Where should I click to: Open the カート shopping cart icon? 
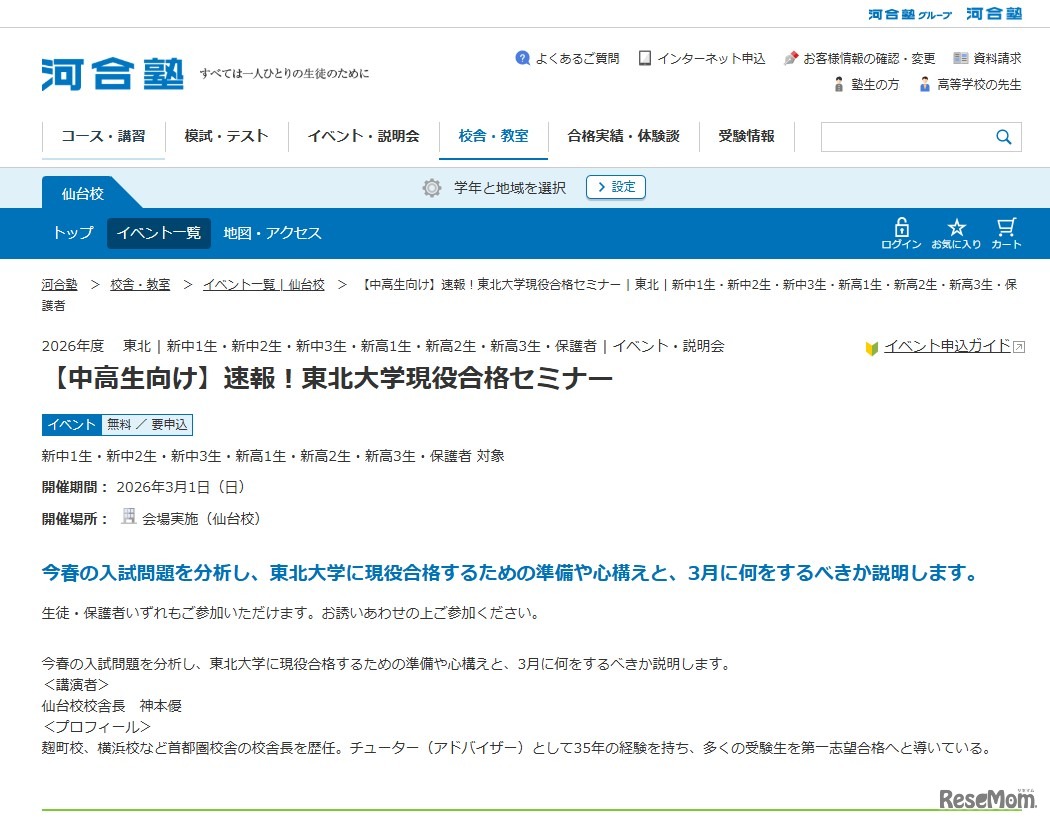click(x=1006, y=228)
